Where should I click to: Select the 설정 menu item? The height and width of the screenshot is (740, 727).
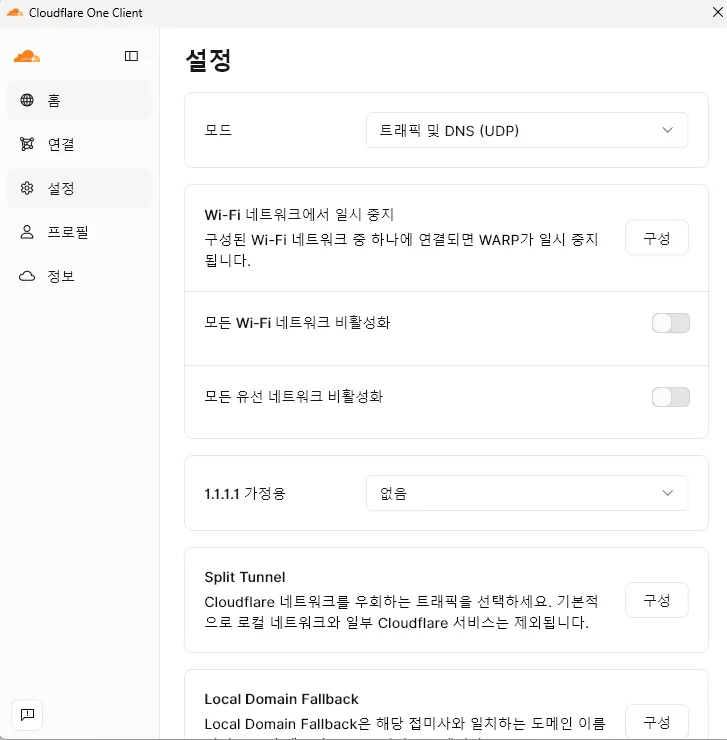[x=79, y=188]
